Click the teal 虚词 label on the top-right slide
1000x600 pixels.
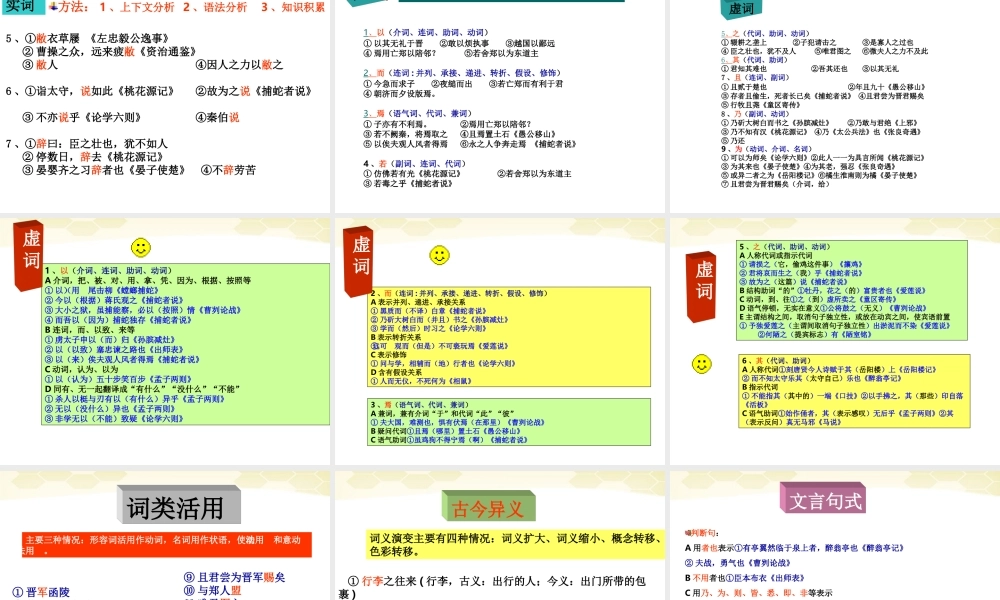[x=740, y=8]
